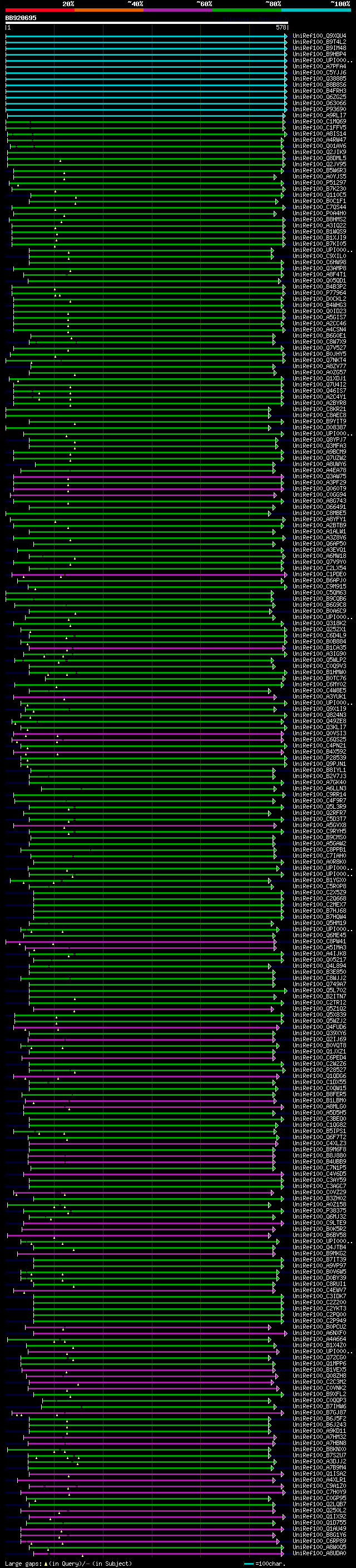The height and width of the screenshot is (1568, 356).
Task: Select the UniRef100_P93690 label
Action: tap(319, 110)
